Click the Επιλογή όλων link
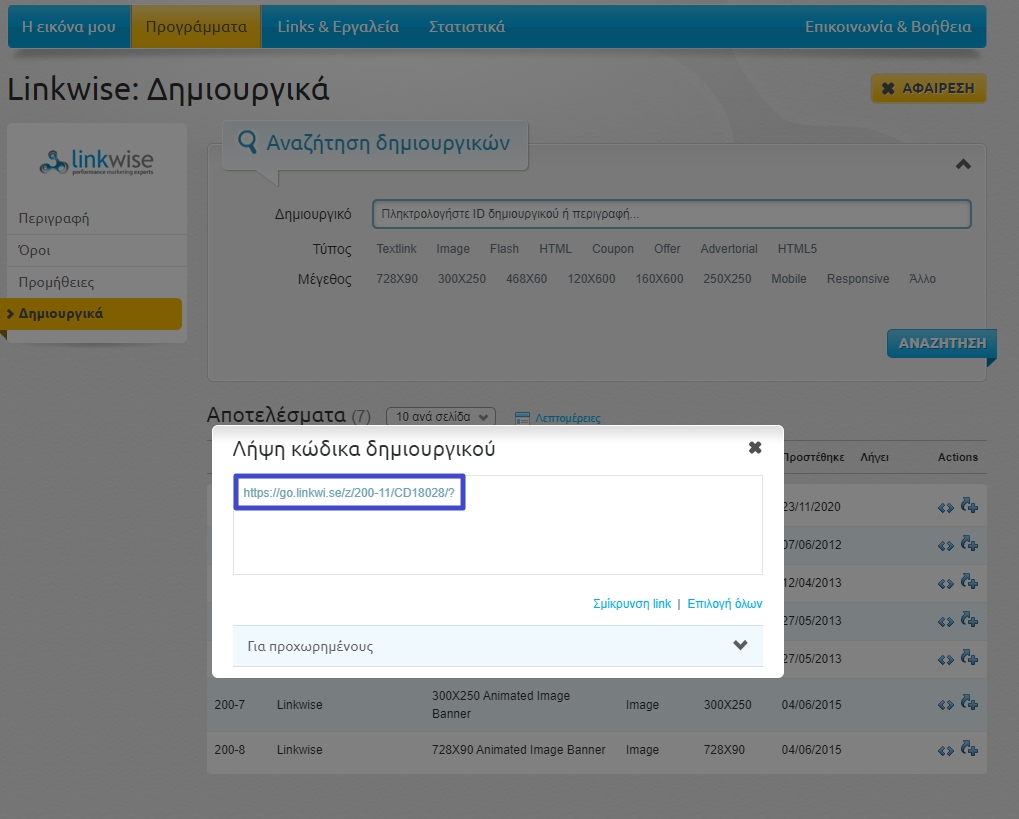 (725, 604)
